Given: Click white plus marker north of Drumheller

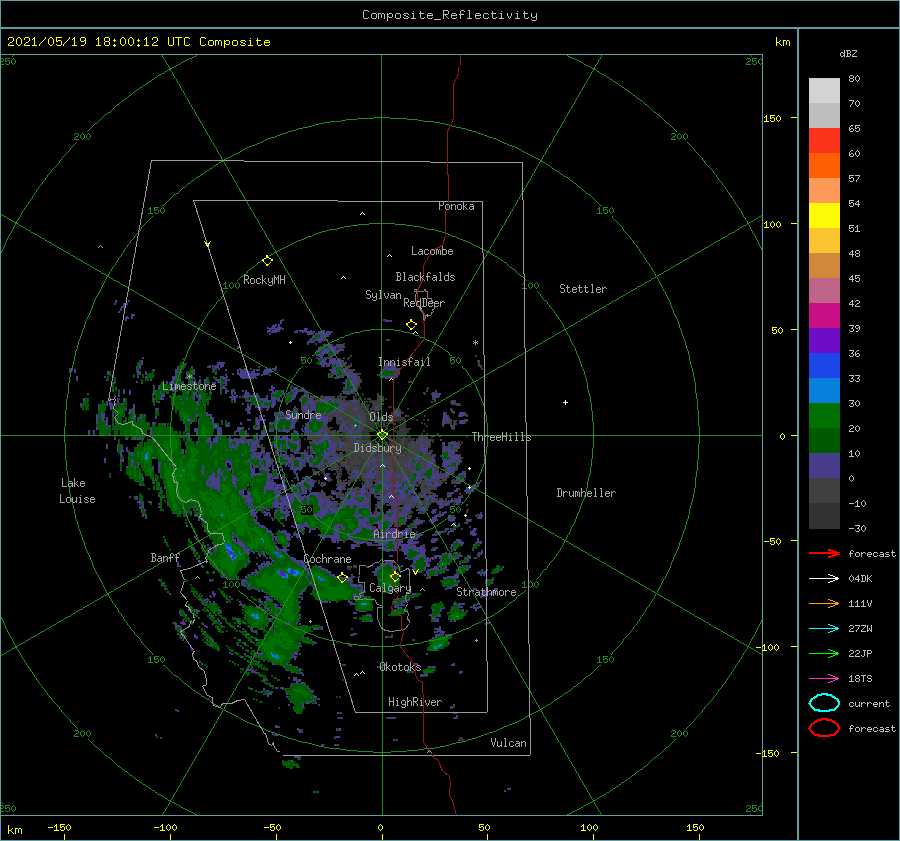Looking at the screenshot, I should point(565,402).
